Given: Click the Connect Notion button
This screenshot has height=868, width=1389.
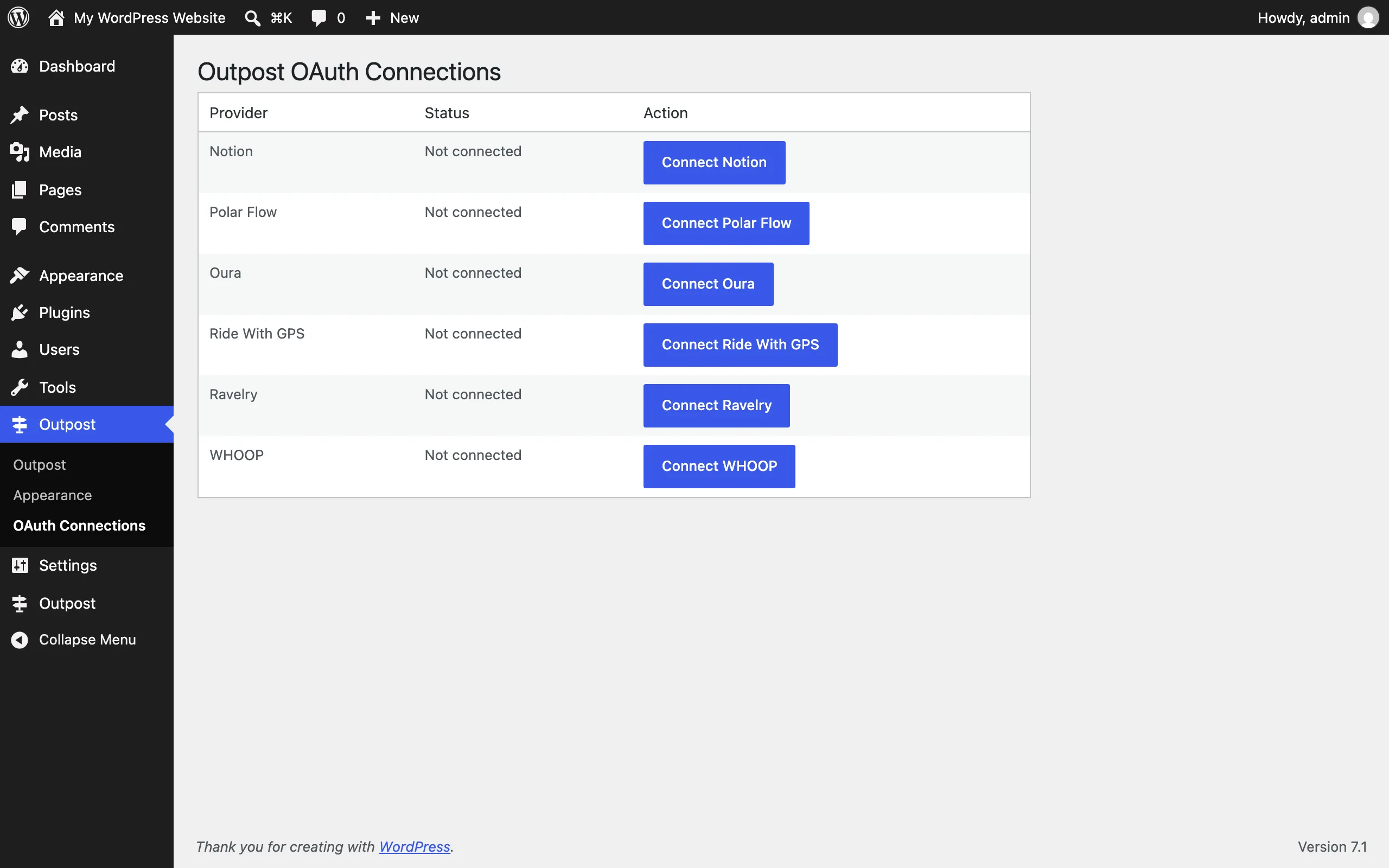Looking at the screenshot, I should [x=714, y=162].
